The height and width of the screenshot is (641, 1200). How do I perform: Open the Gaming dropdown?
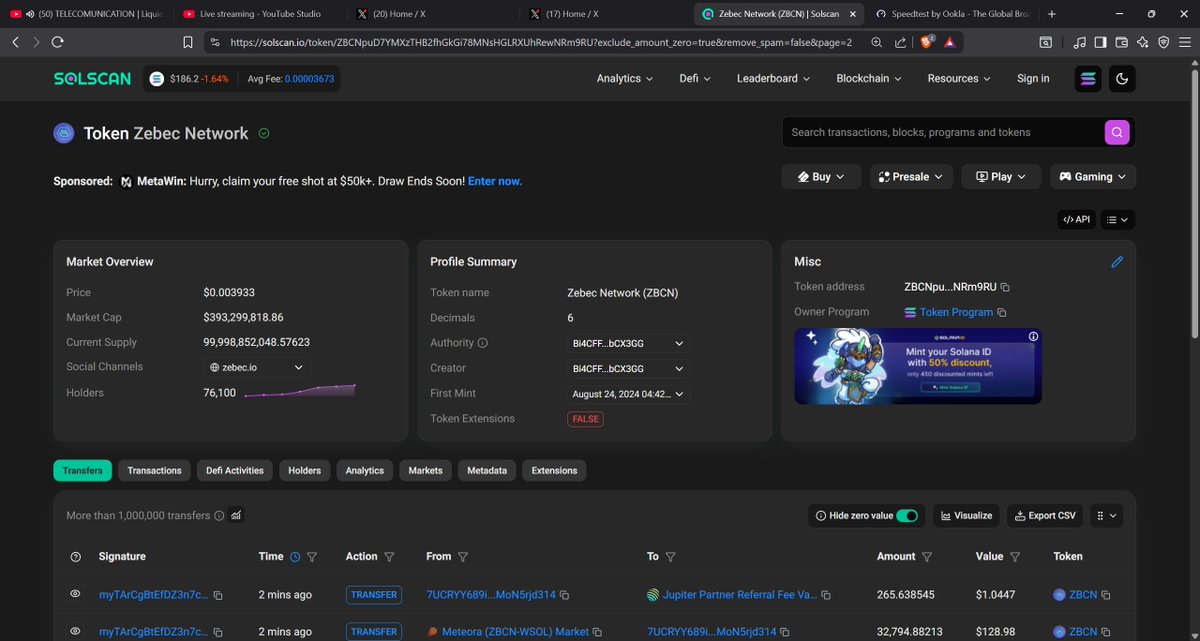[x=1092, y=177]
